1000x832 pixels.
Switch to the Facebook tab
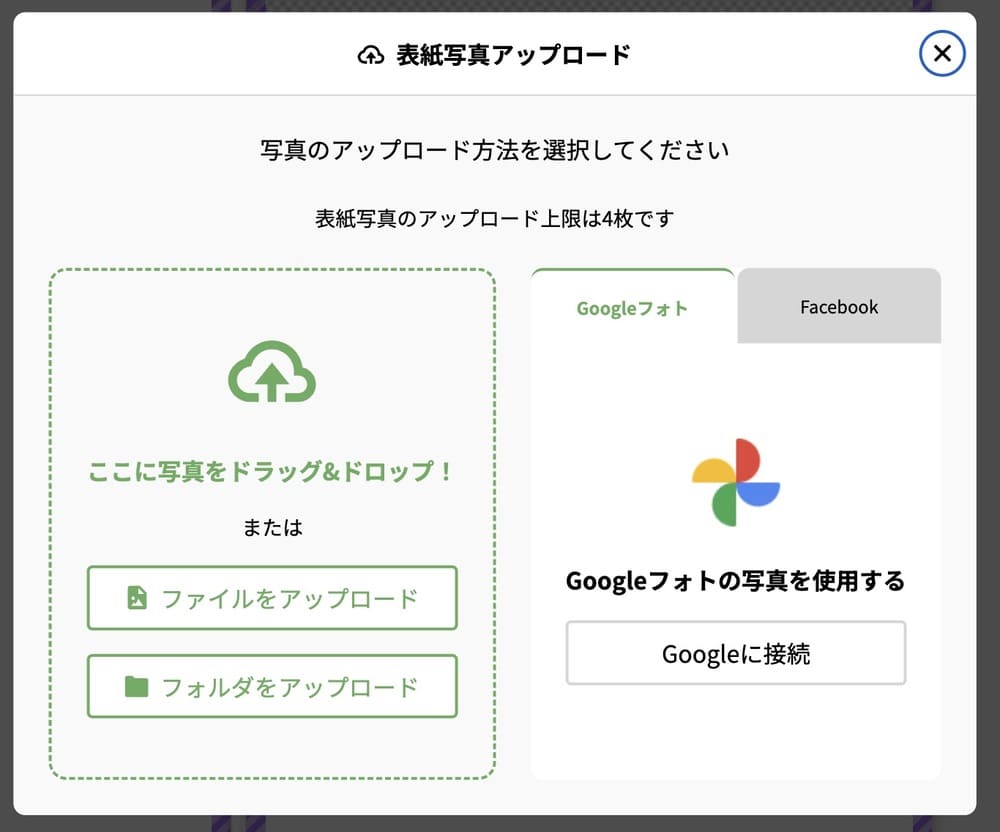(x=838, y=307)
